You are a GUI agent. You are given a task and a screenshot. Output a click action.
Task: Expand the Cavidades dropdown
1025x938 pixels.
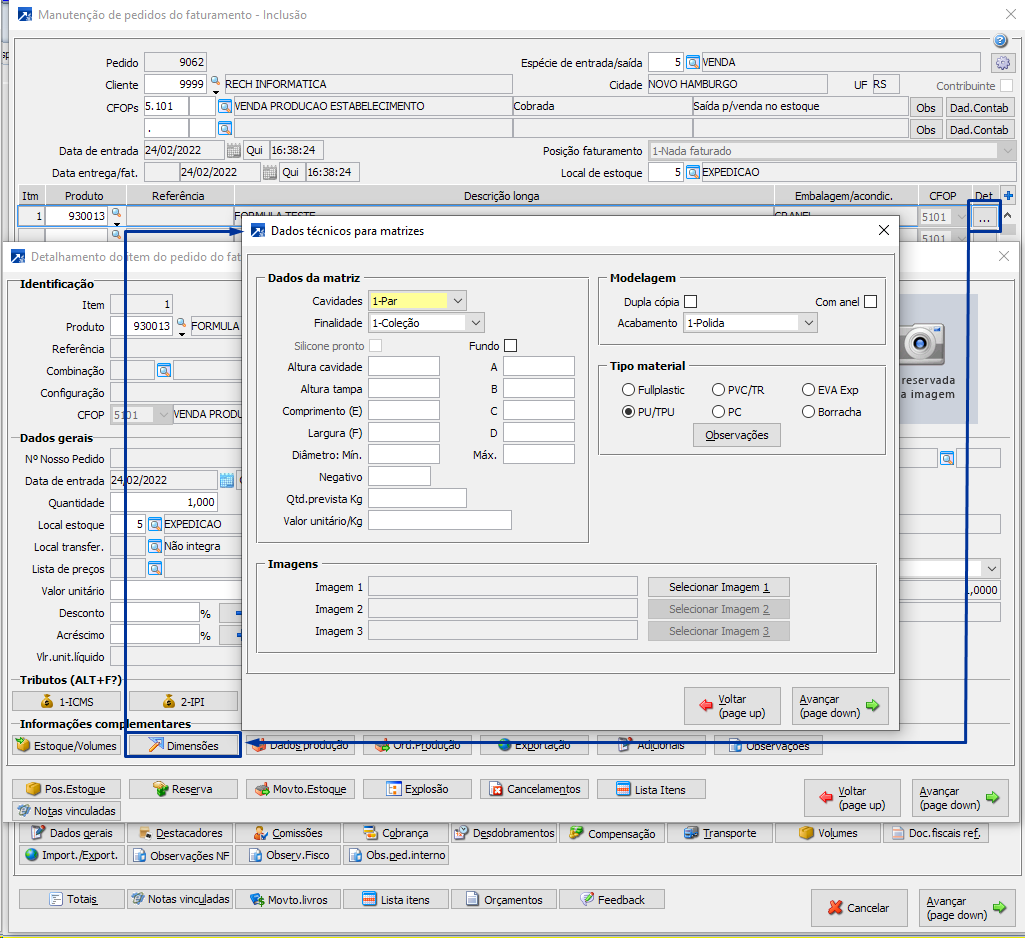point(458,300)
